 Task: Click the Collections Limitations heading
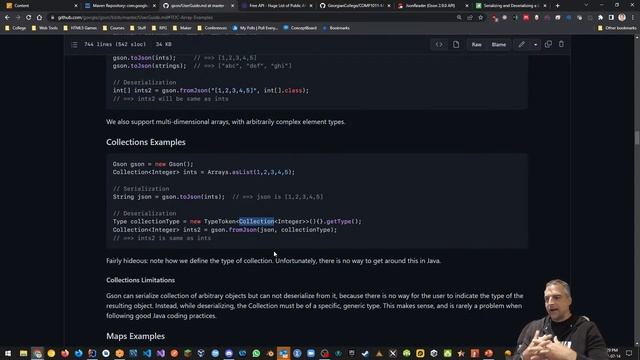click(x=140, y=280)
